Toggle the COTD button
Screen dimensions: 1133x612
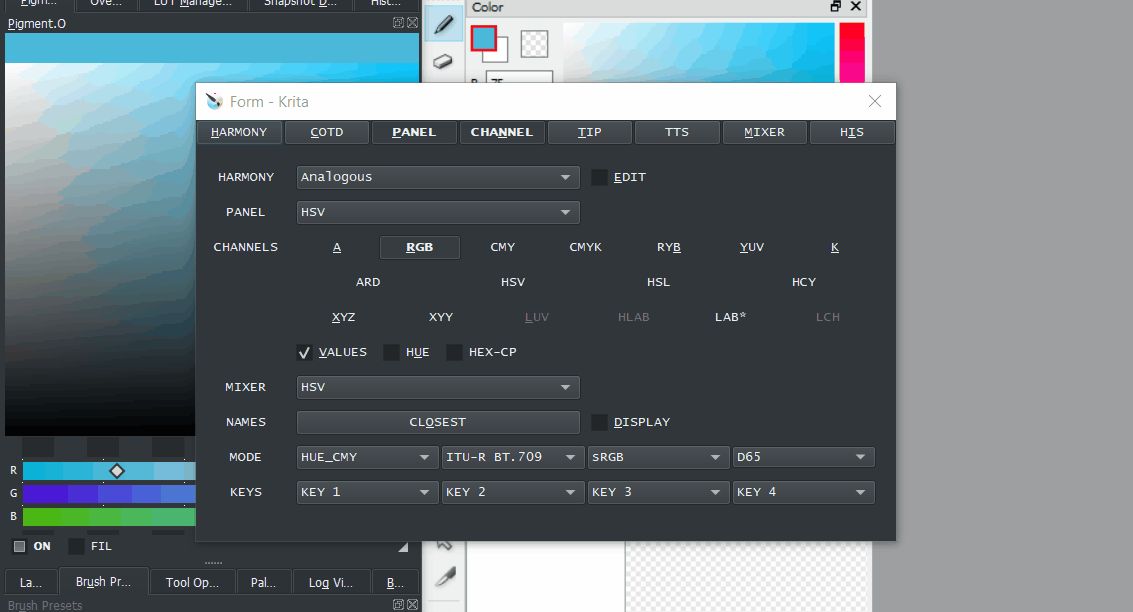tap(327, 132)
